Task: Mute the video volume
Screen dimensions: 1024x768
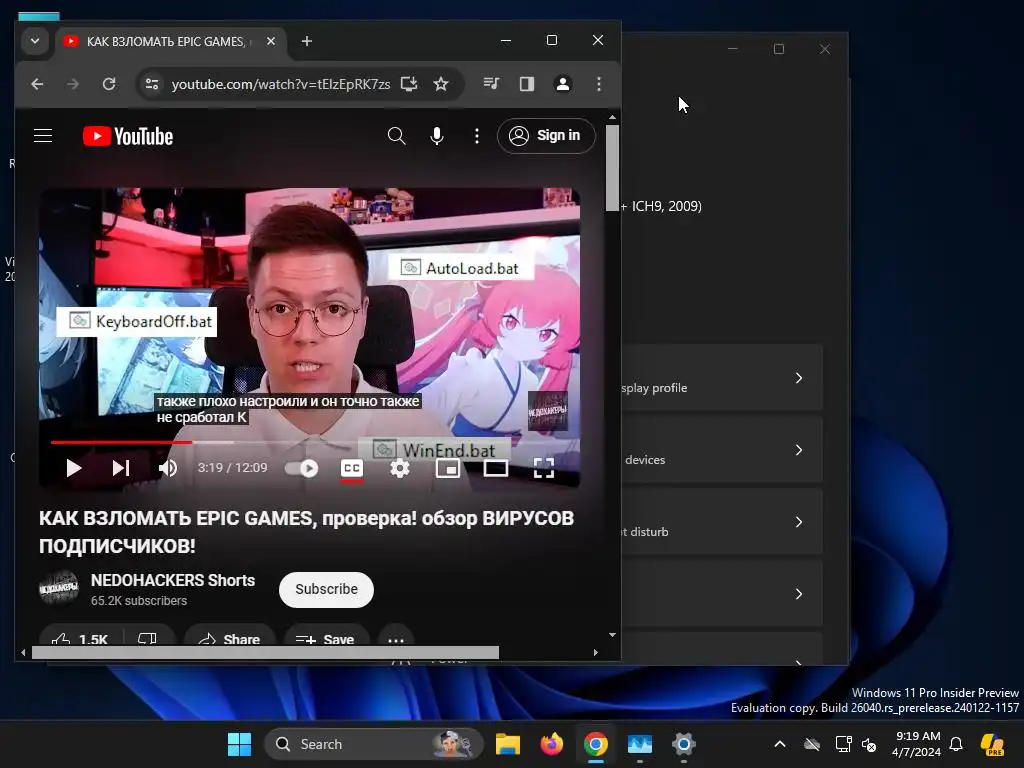Action: [x=168, y=468]
